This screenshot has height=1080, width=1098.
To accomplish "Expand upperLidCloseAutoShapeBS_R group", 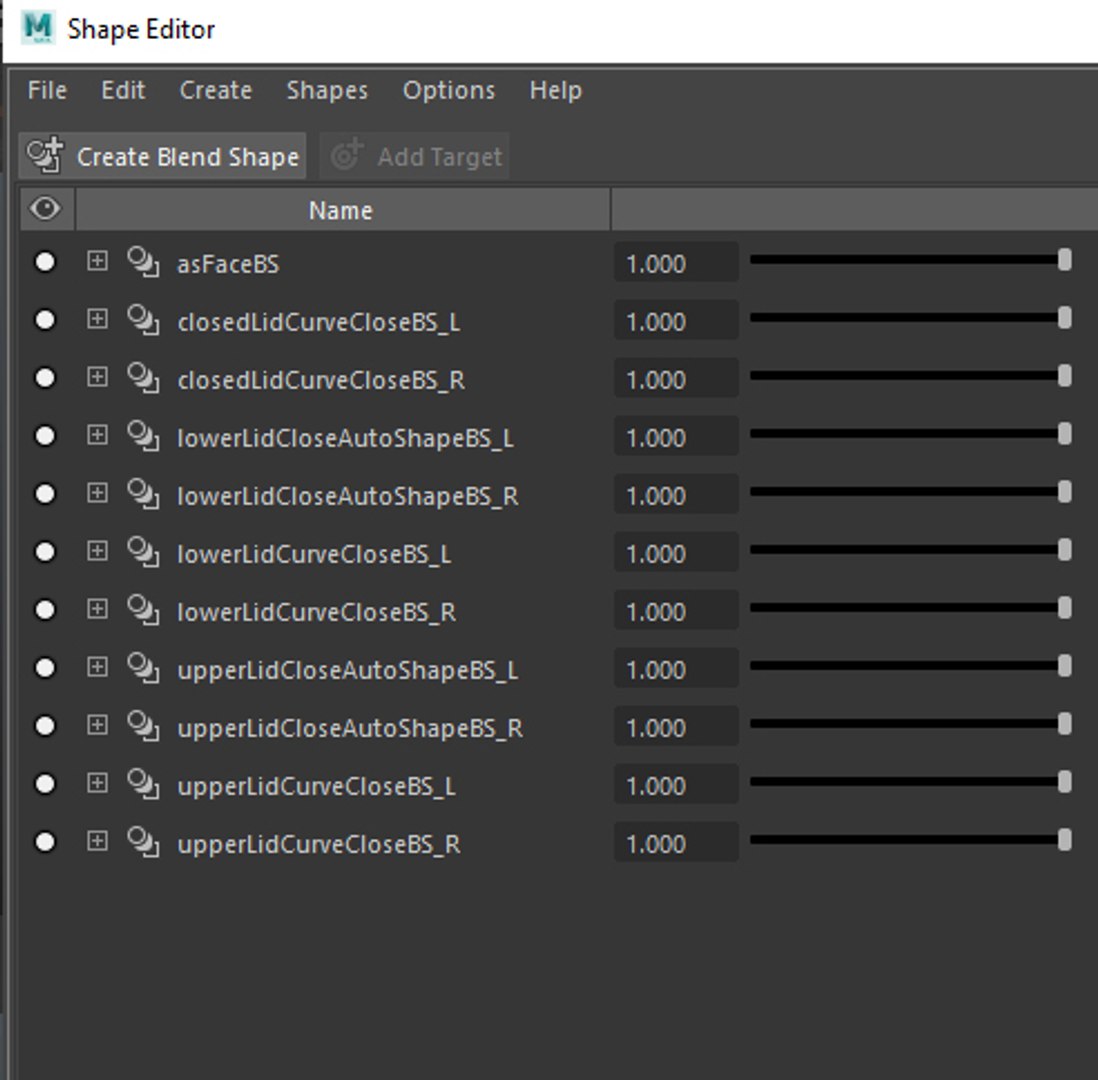I will (97, 726).
